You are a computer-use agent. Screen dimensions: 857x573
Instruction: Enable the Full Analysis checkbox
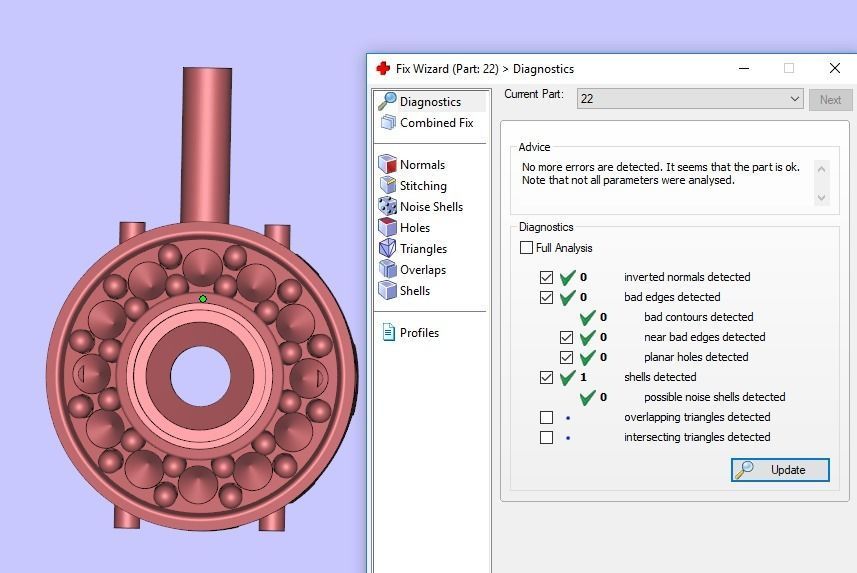pos(526,248)
